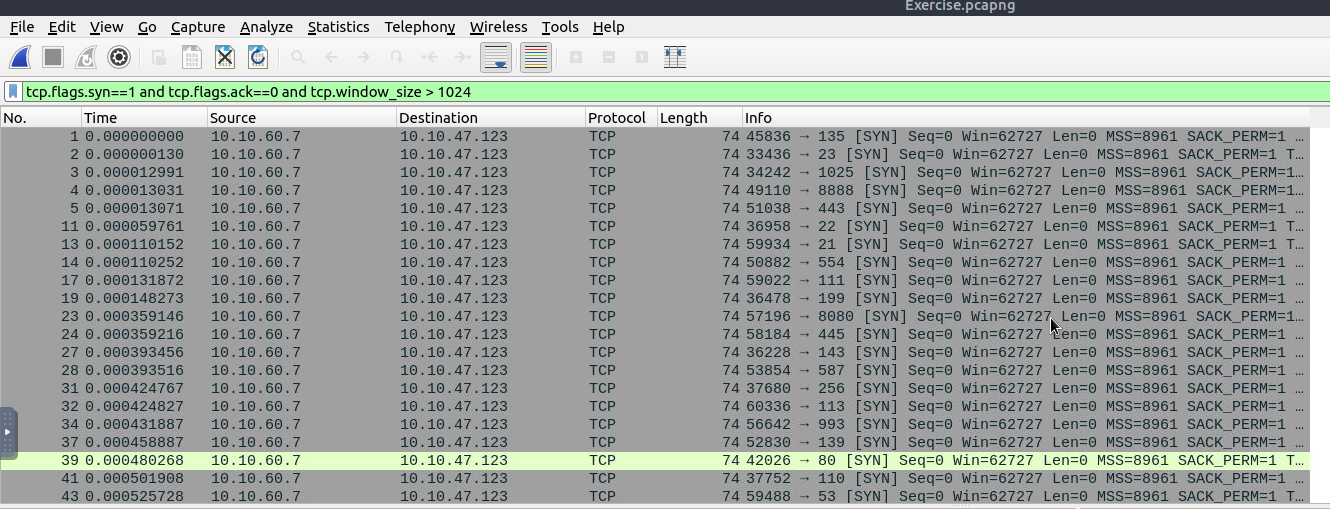Go back in packet history
The height and width of the screenshot is (509, 1330).
click(x=331, y=58)
